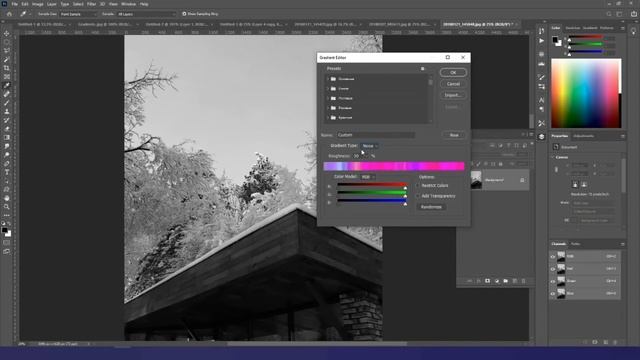The image size is (640, 360).
Task: Select the Gradient tool
Action: click(x=7, y=138)
